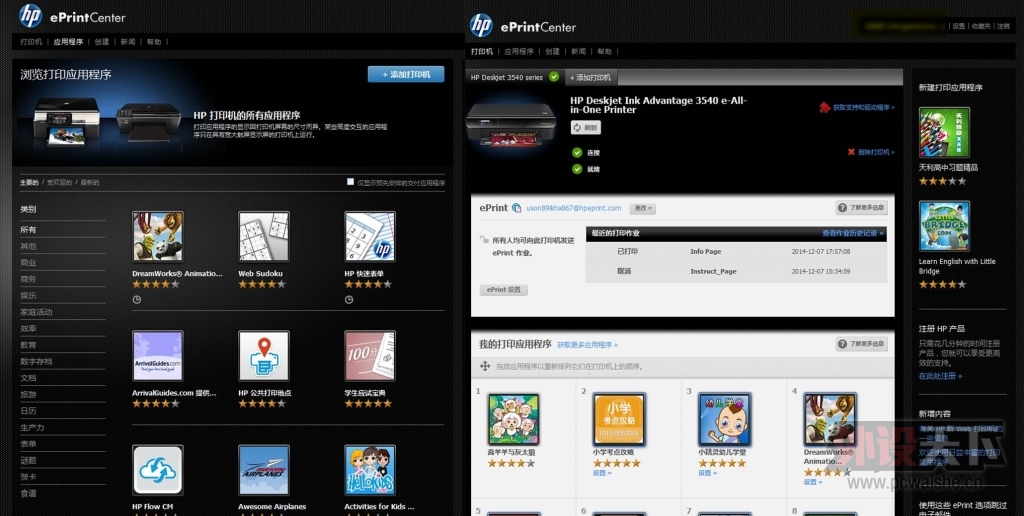This screenshot has height=516, width=1024.
Task: Open the Web Sudoku app icon
Action: coord(264,236)
